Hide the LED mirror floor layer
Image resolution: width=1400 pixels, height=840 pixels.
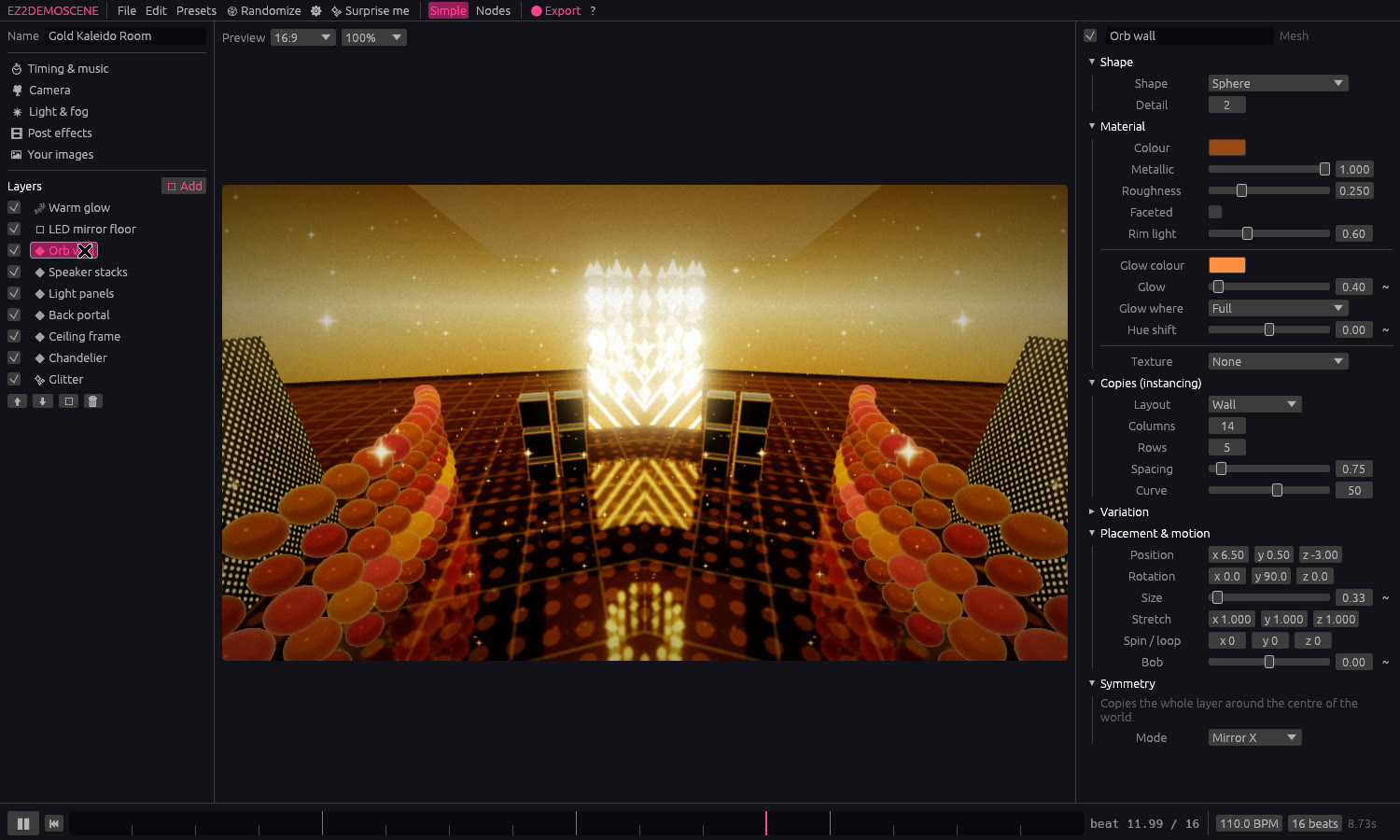pos(14,229)
